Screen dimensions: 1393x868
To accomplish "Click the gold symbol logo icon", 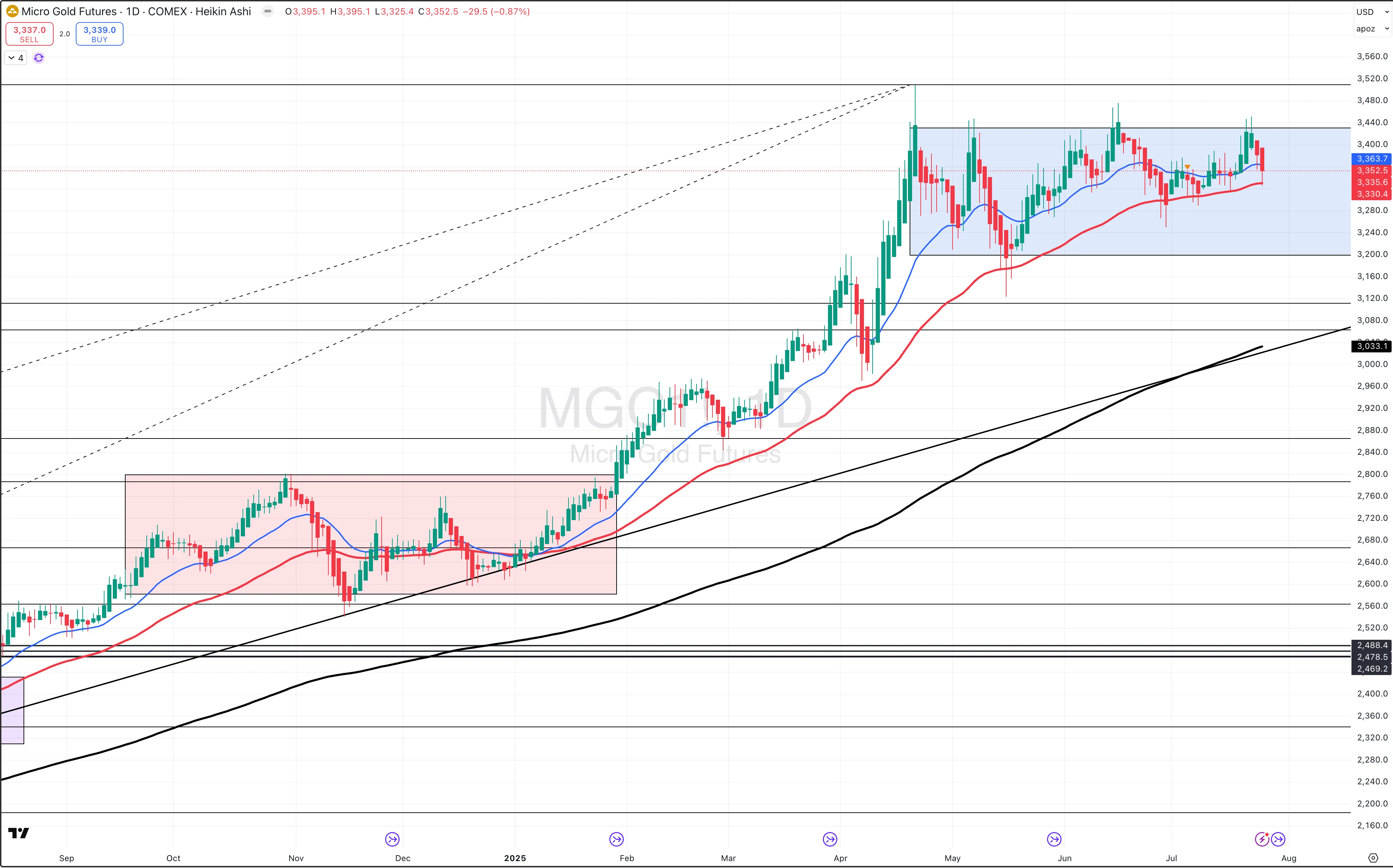I will 12,11.
